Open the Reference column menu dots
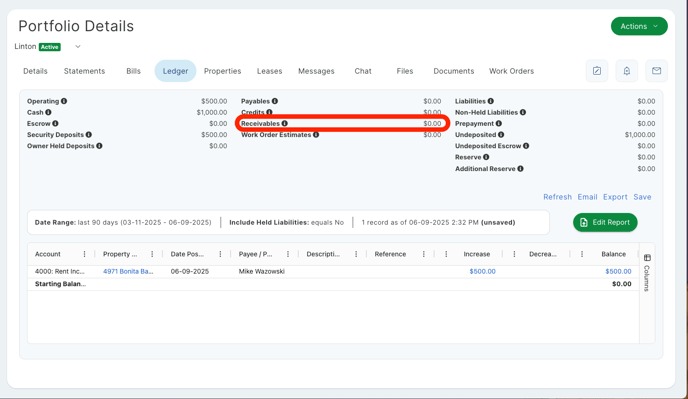 click(x=423, y=254)
